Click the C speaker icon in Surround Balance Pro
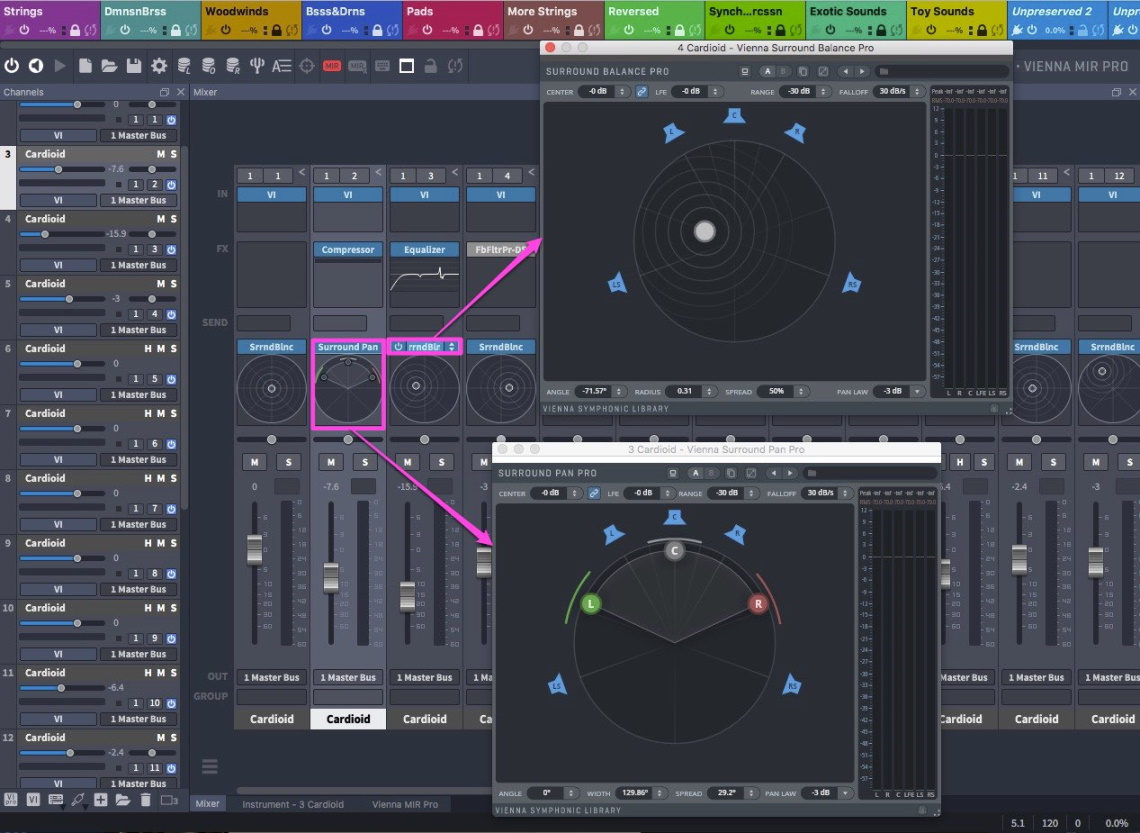This screenshot has height=833, width=1140. coord(734,115)
